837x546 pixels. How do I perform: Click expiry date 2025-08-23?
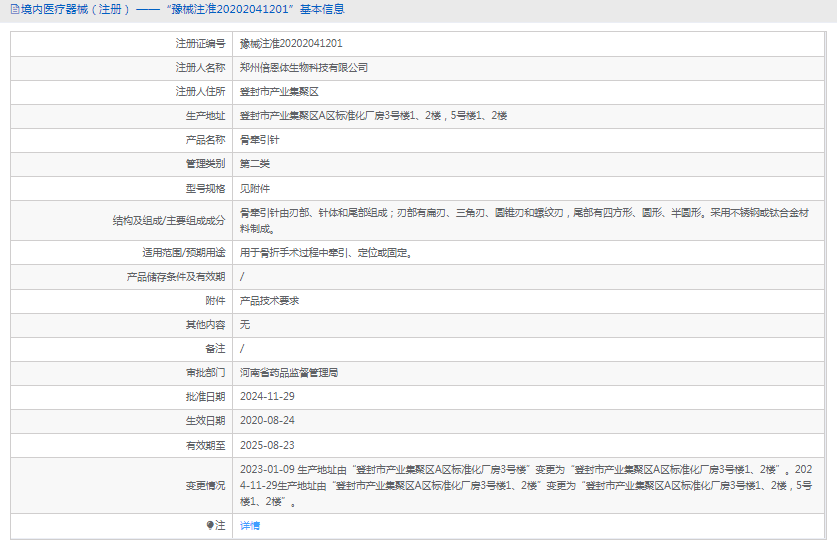pyautogui.click(x=267, y=445)
